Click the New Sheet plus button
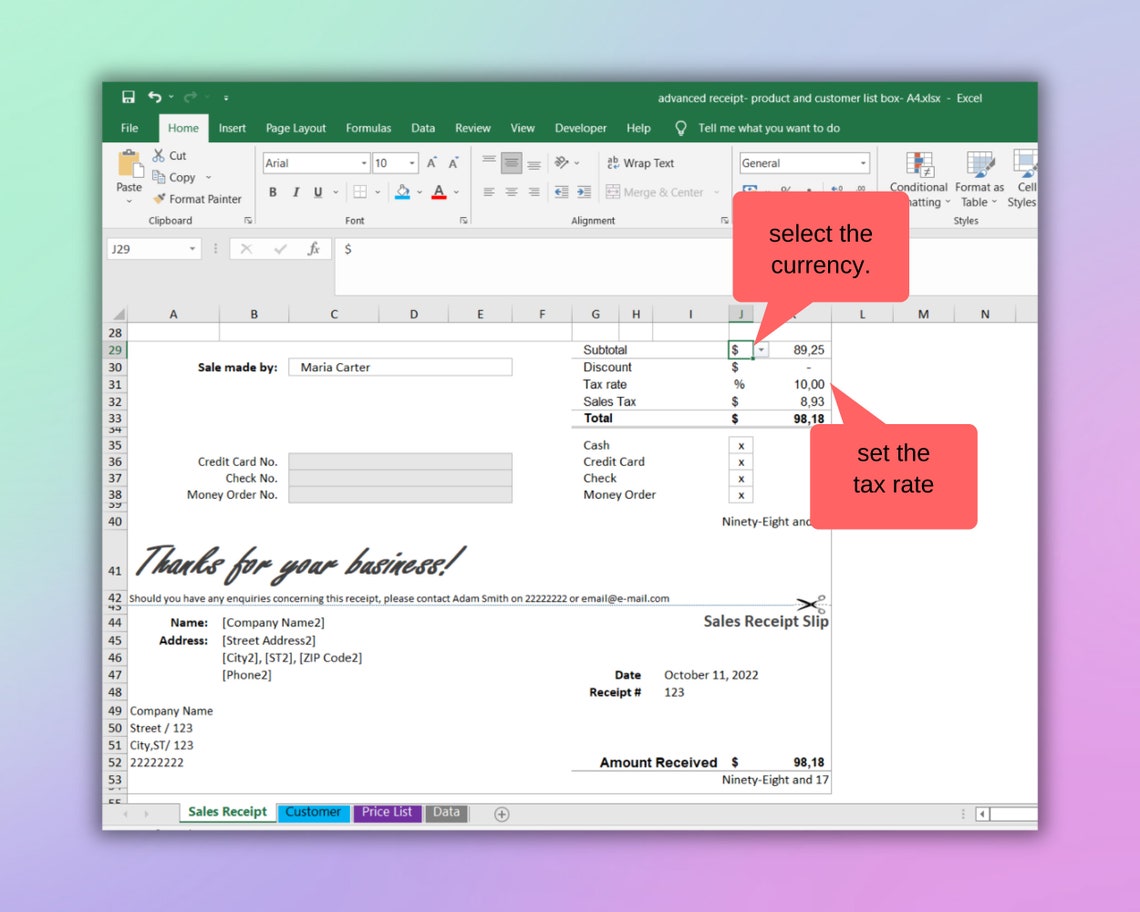Viewport: 1140px width, 912px height. (501, 814)
